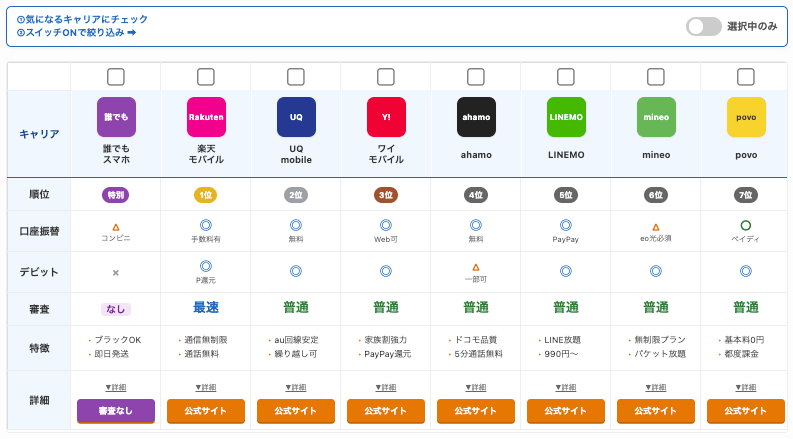Screen dimensions: 793x439
Task: Click the yellow povo logo icon
Action: [746, 117]
